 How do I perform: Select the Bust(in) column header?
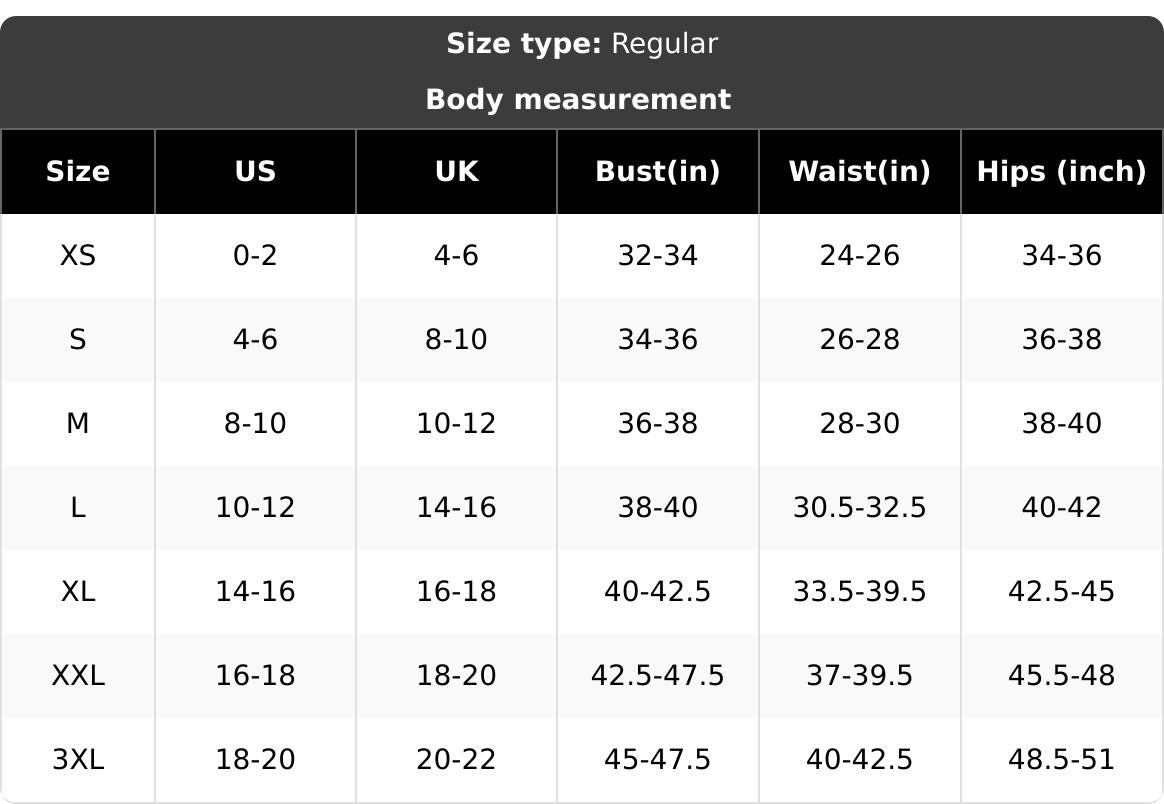point(658,171)
